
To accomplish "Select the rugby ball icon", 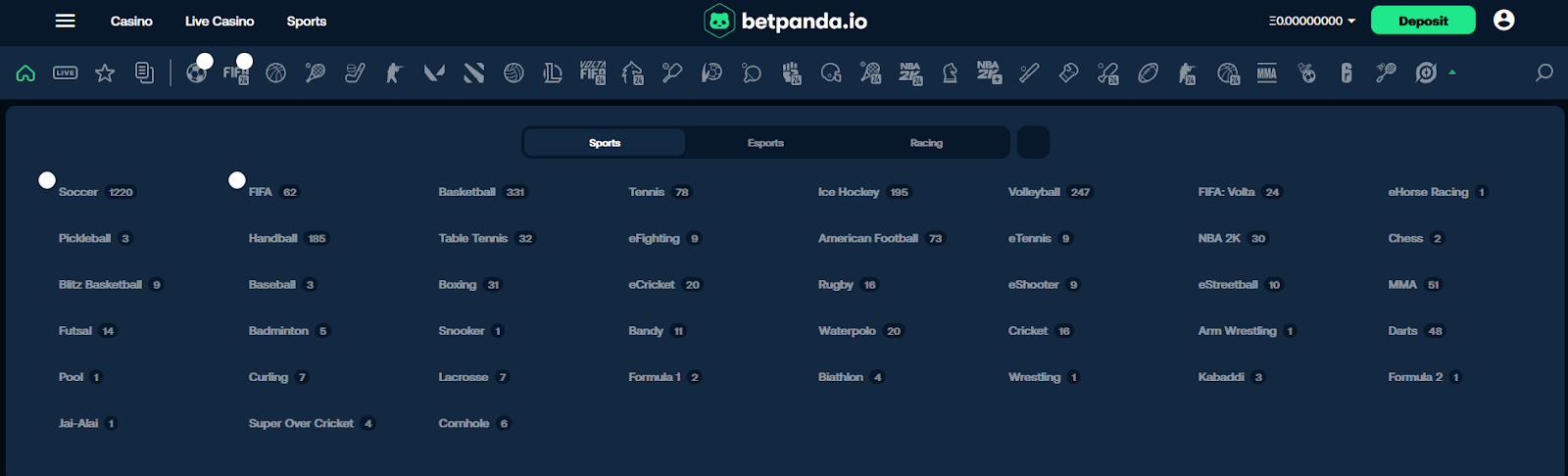I will pos(1148,72).
